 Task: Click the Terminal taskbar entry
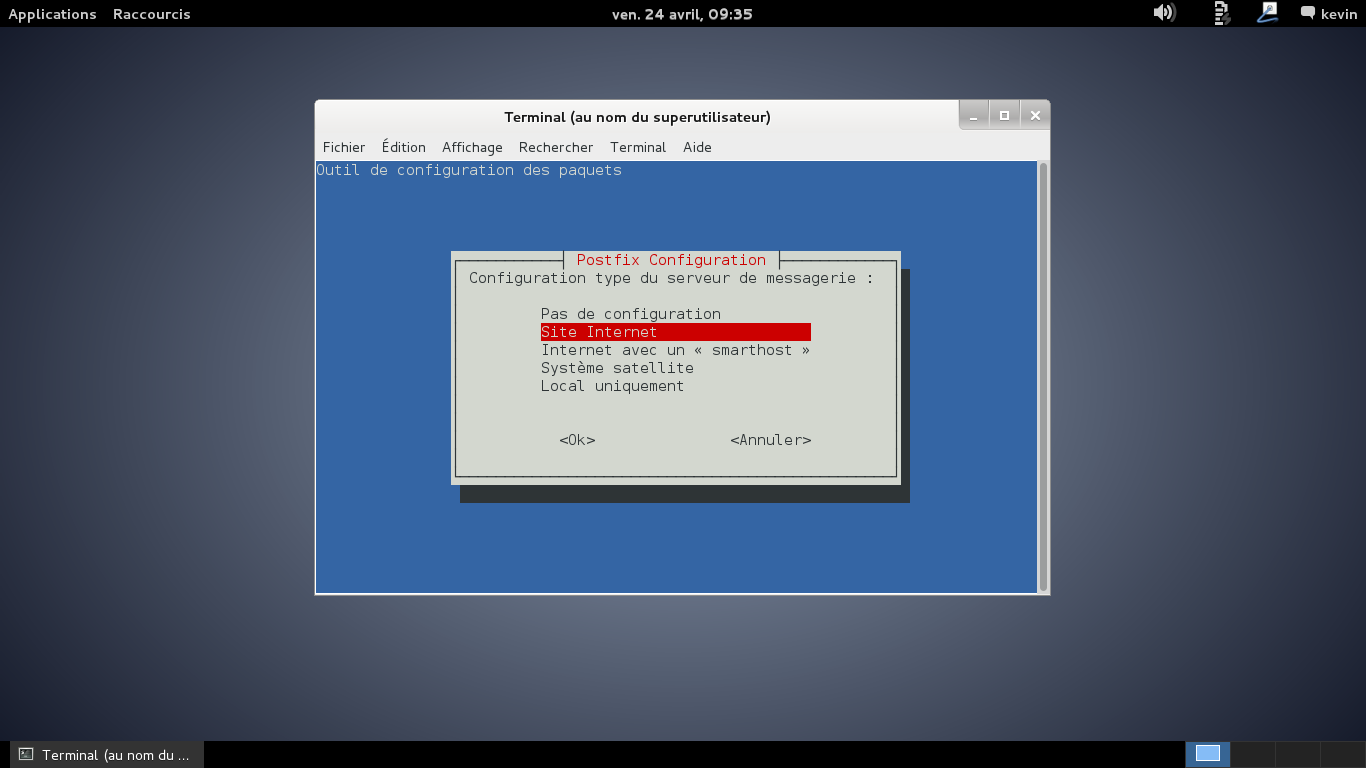pyautogui.click(x=106, y=755)
